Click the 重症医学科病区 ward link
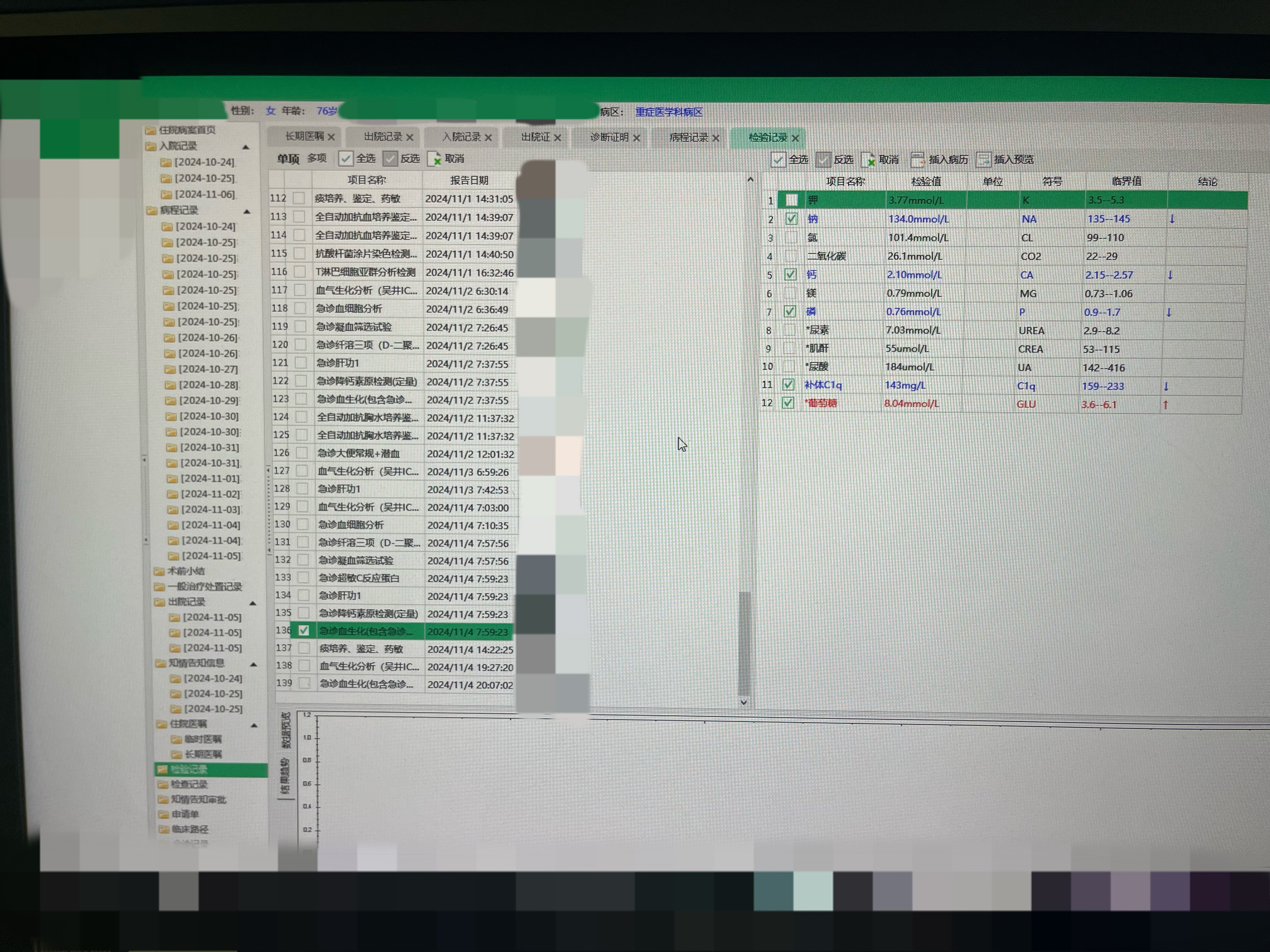This screenshot has height=952, width=1270. click(669, 112)
